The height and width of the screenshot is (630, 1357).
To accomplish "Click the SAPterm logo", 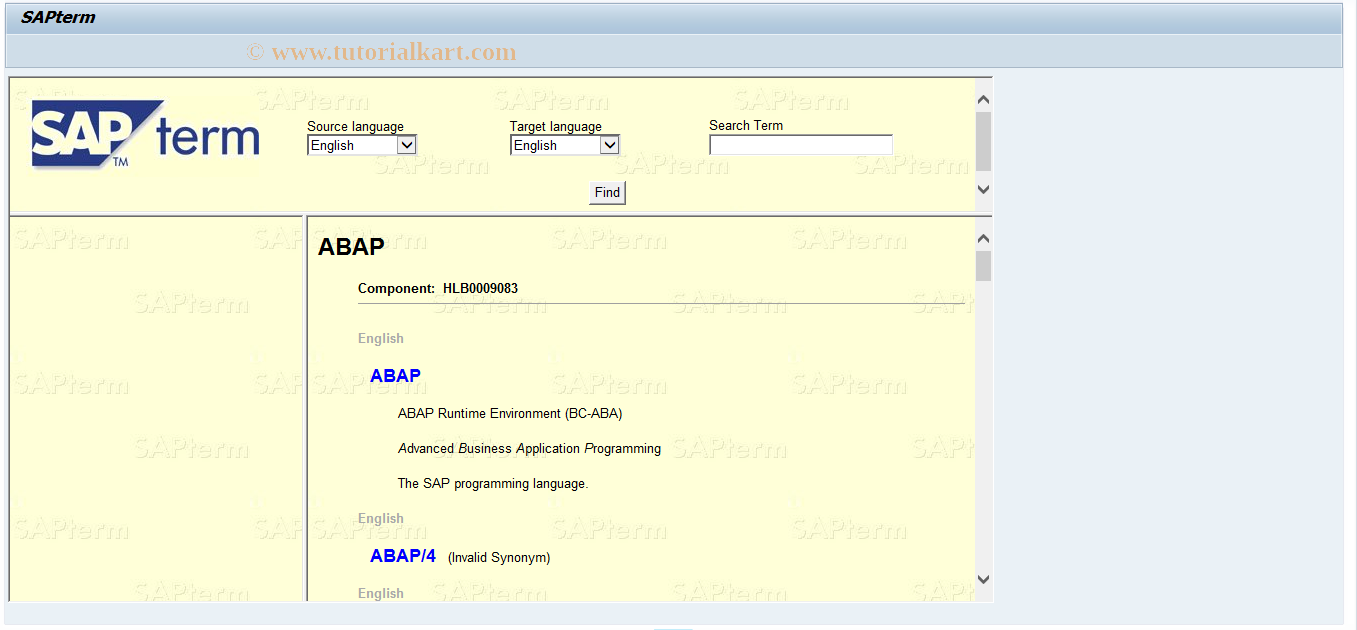I will pyautogui.click(x=145, y=134).
